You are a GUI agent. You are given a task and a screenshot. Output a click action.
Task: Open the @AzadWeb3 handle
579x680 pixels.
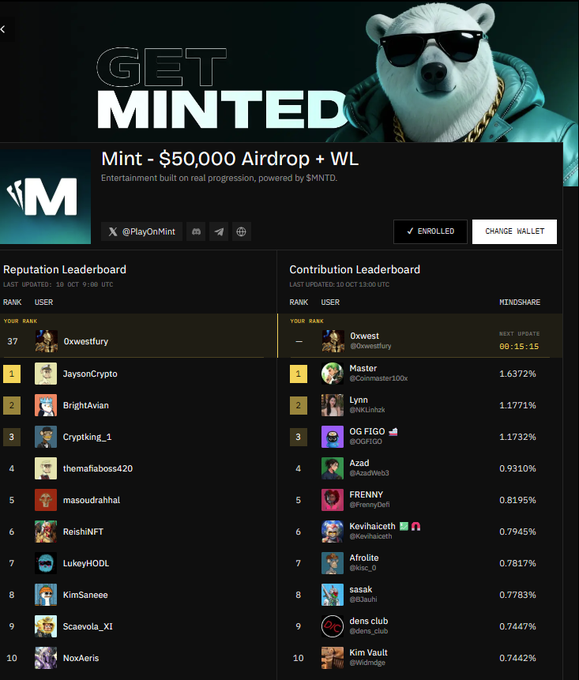click(369, 473)
